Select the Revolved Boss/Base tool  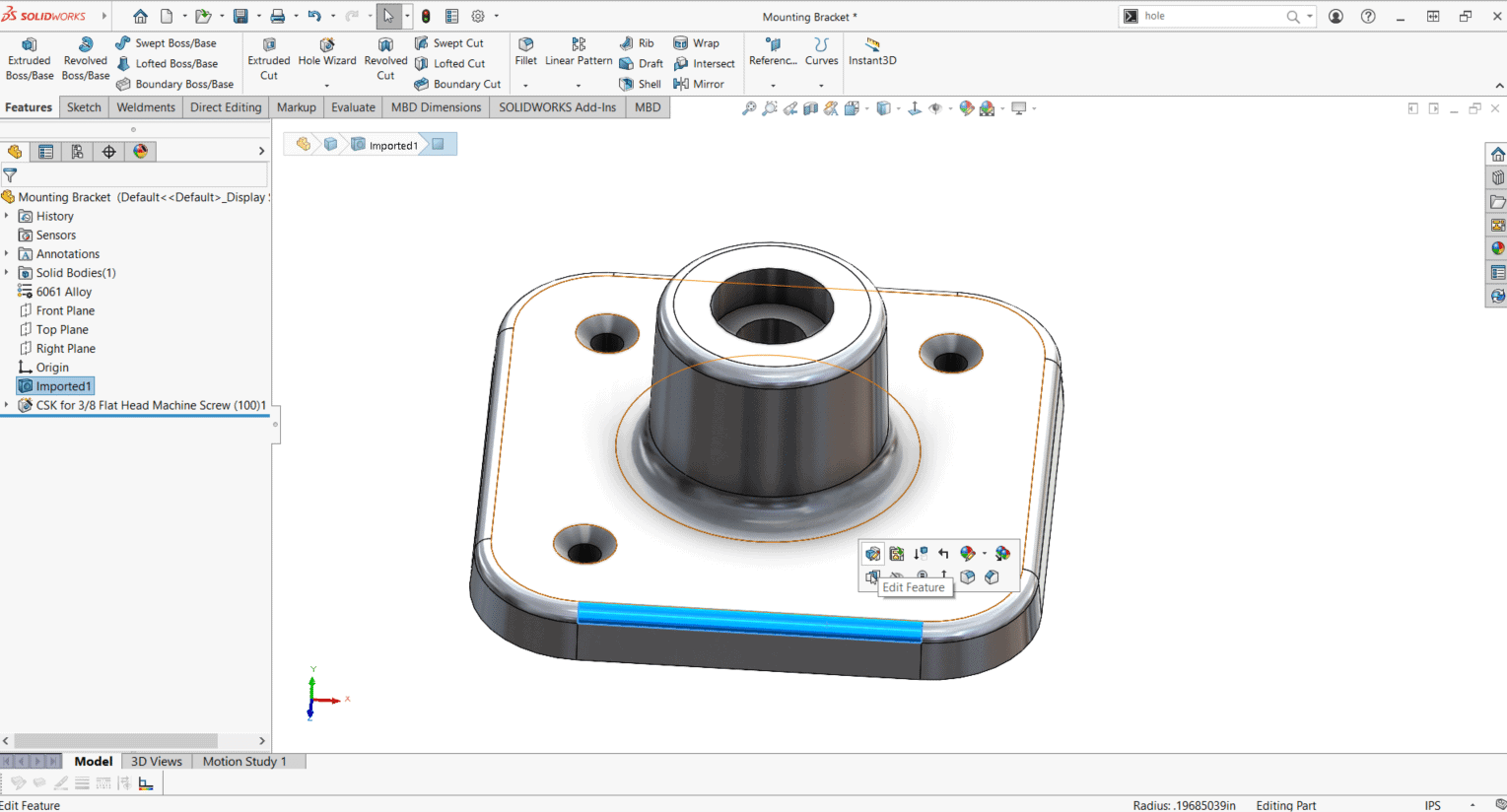click(x=86, y=59)
